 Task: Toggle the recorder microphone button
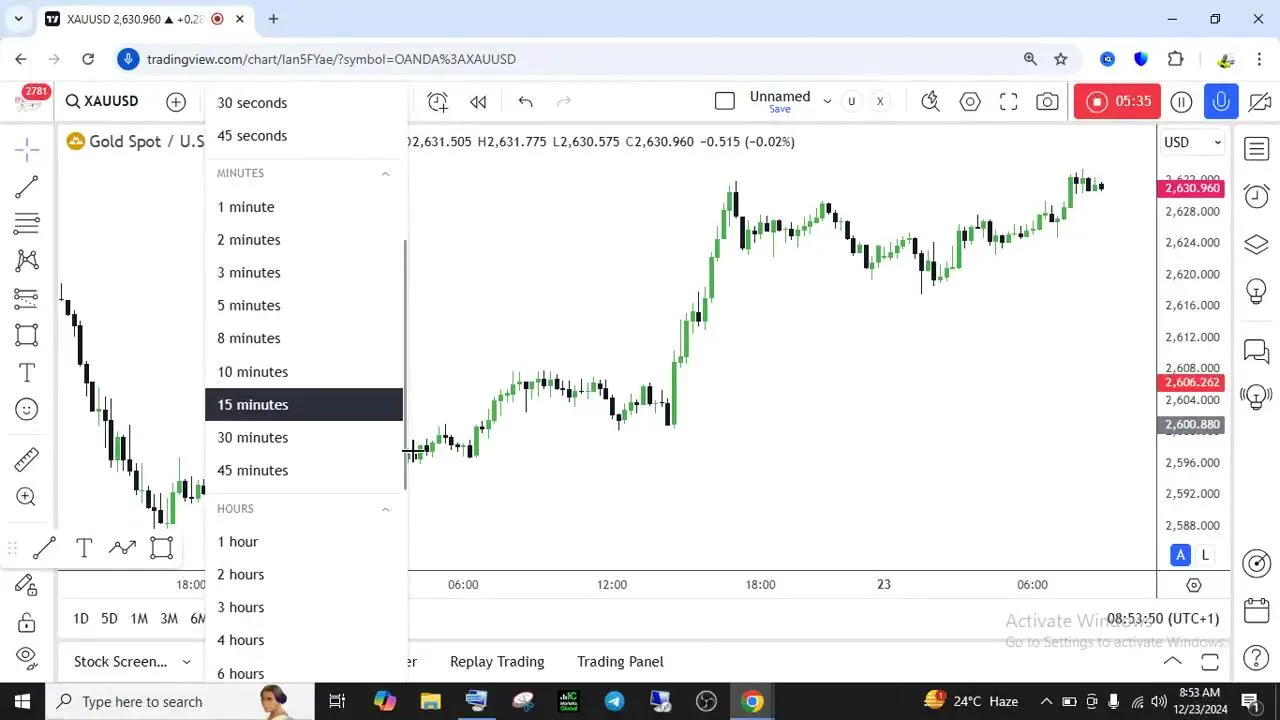[1221, 101]
